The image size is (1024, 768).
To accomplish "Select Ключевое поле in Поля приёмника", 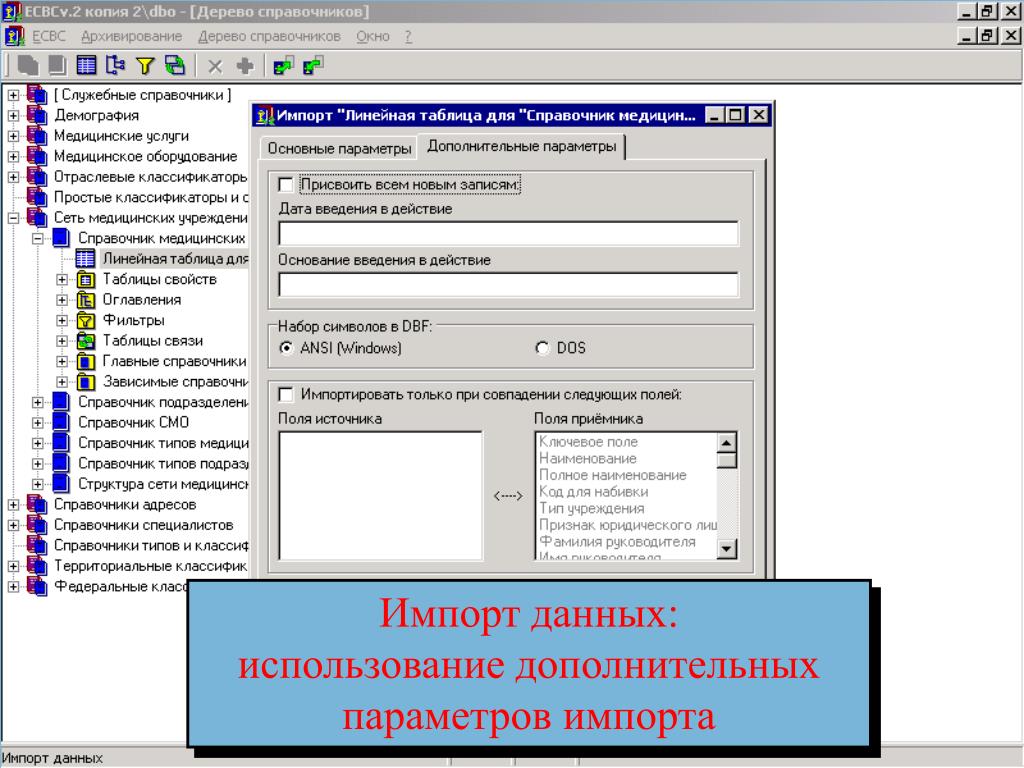I will click(x=588, y=442).
